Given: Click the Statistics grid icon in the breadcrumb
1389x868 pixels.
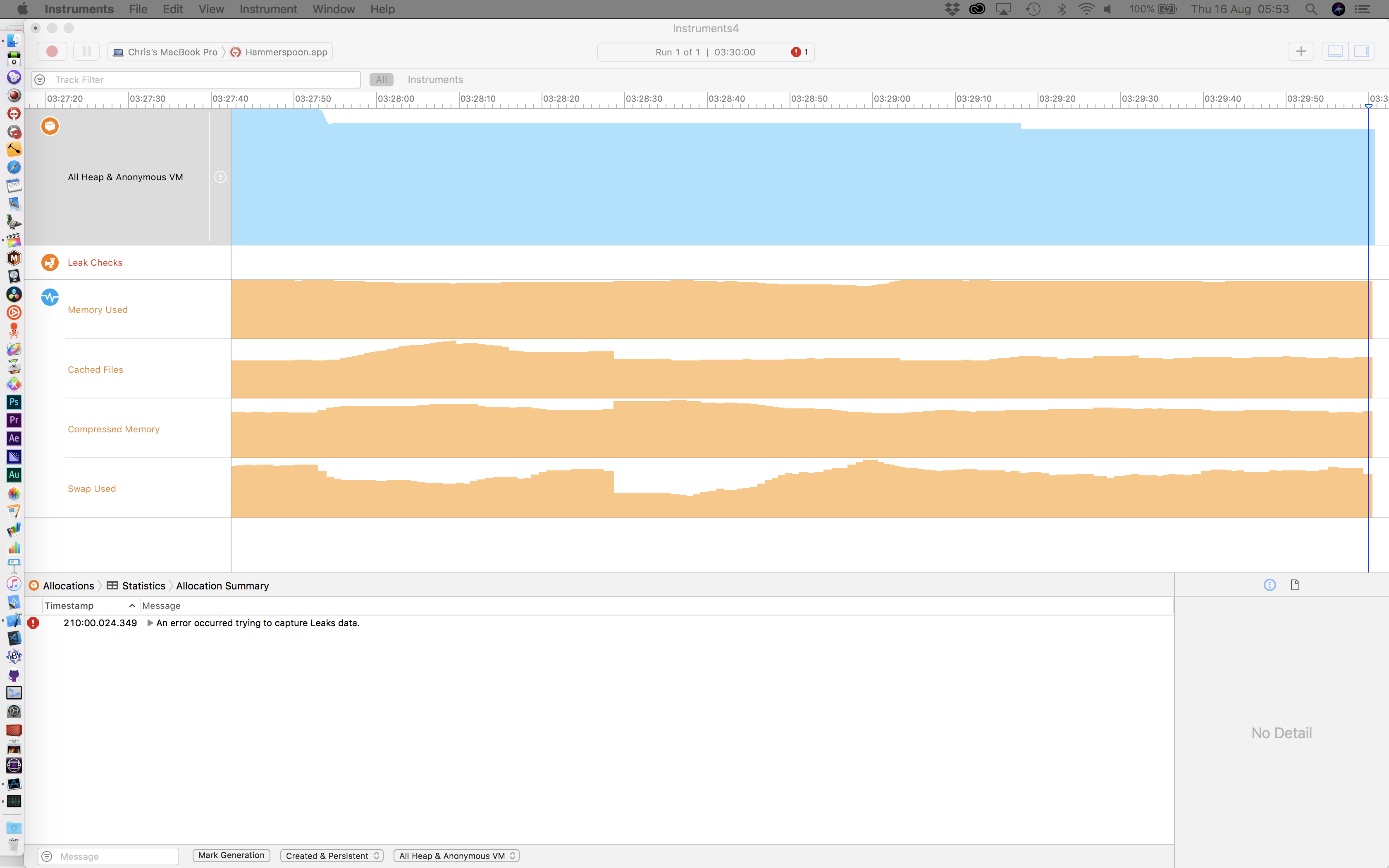Looking at the screenshot, I should pos(112,585).
